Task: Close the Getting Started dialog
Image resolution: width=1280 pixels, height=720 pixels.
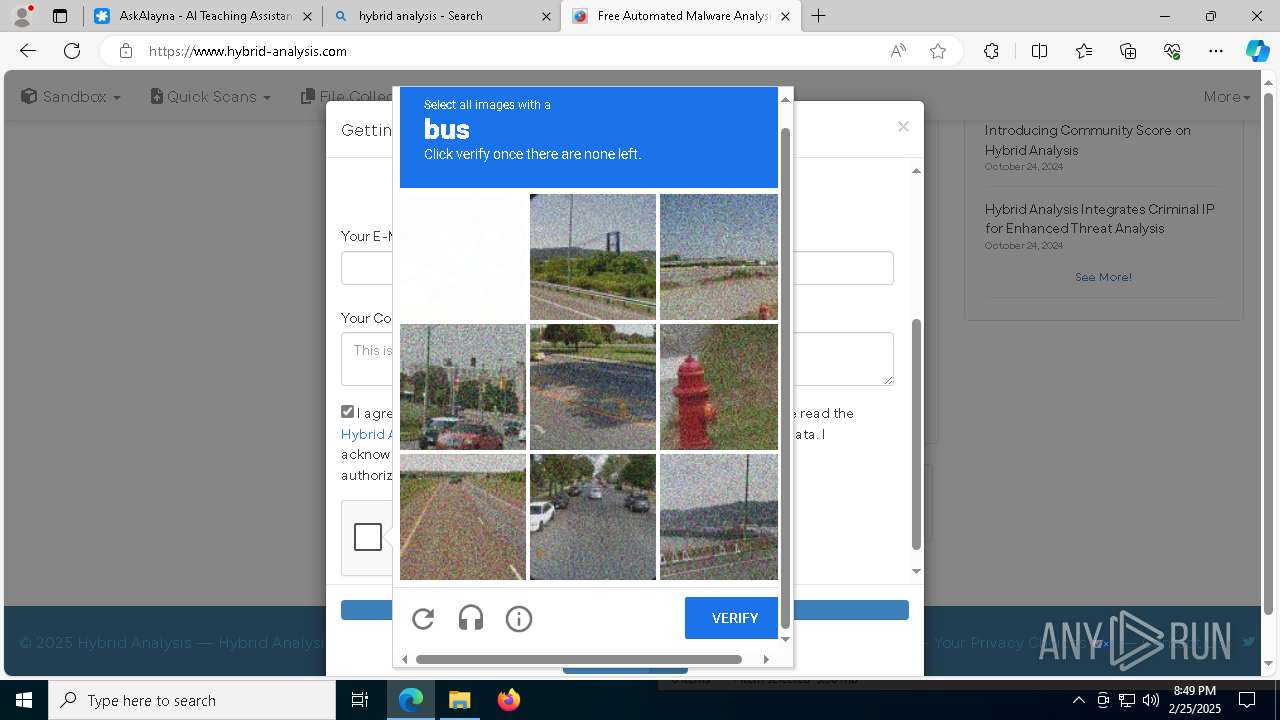Action: pyautogui.click(x=903, y=126)
